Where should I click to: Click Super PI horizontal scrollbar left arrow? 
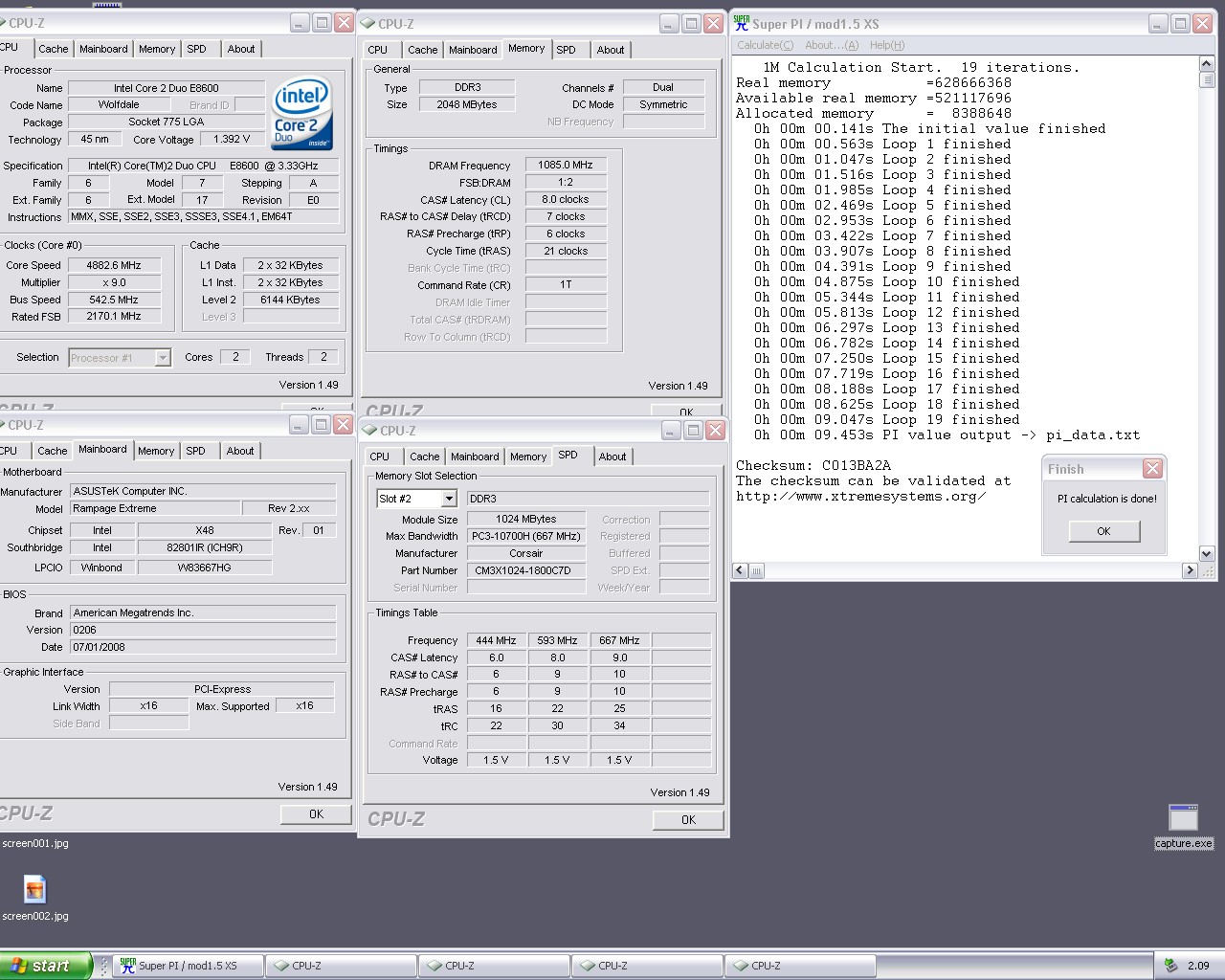(740, 570)
